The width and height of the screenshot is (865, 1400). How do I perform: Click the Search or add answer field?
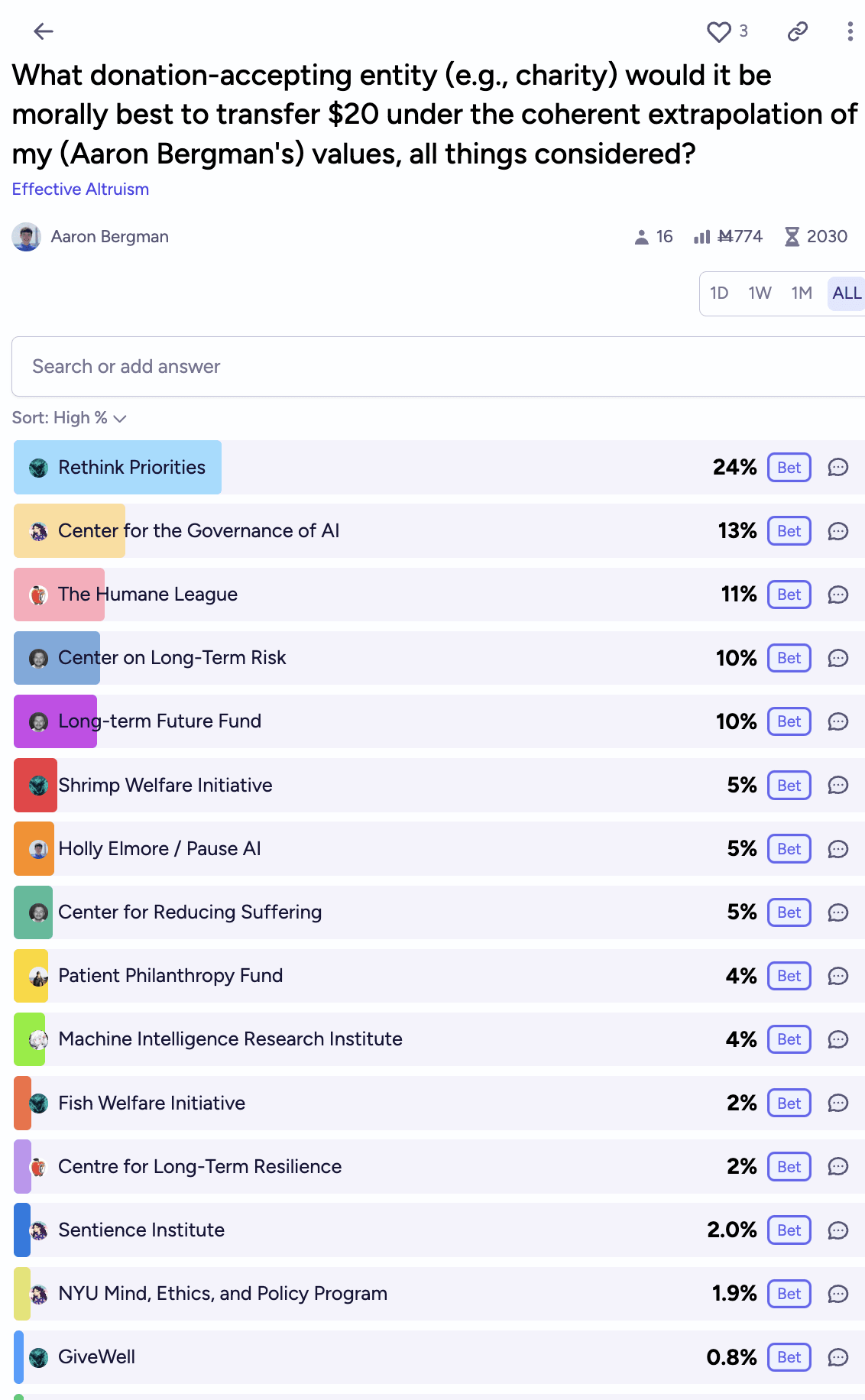click(438, 367)
